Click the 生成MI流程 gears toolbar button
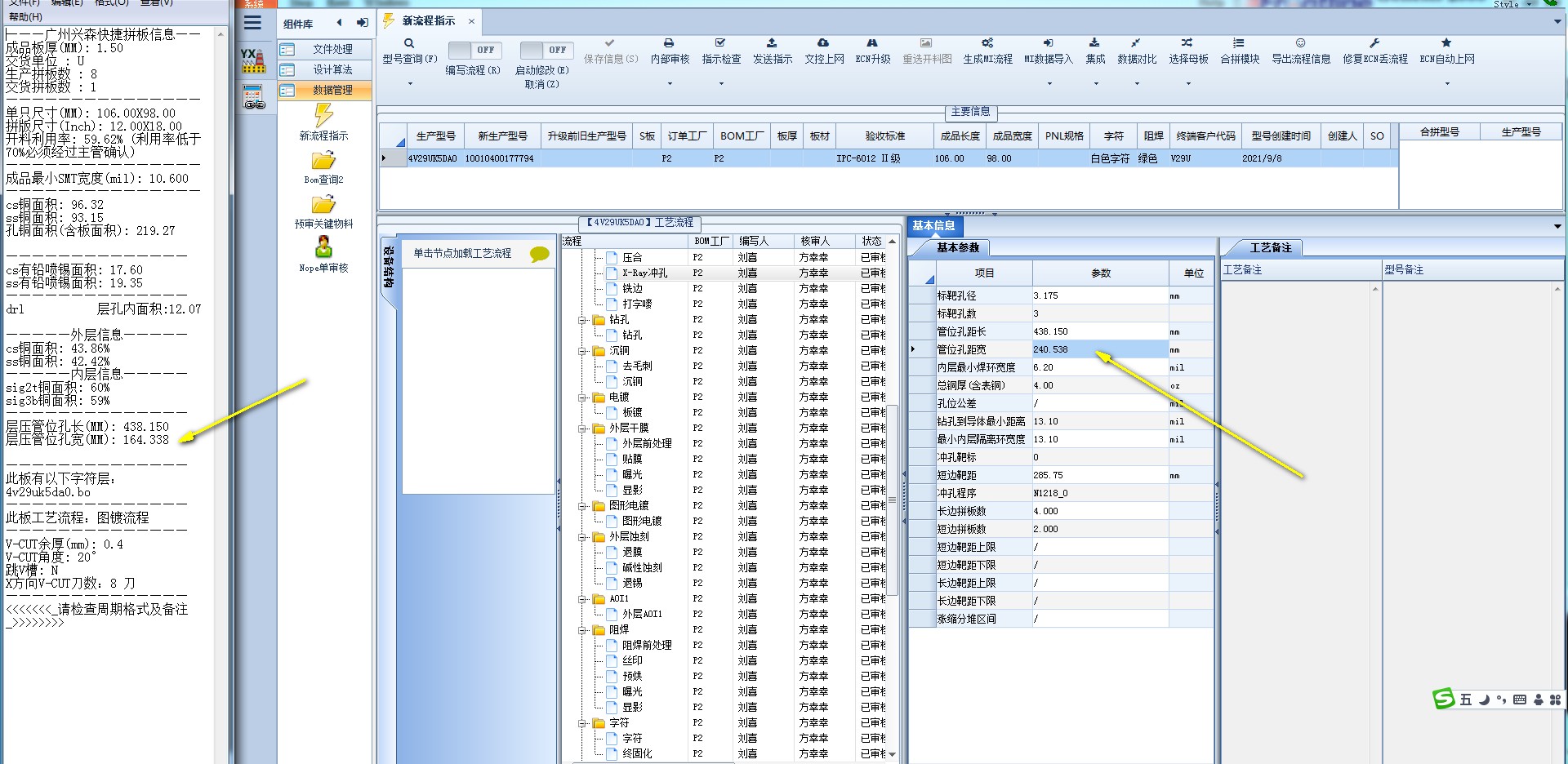The width and height of the screenshot is (1568, 764). click(987, 51)
